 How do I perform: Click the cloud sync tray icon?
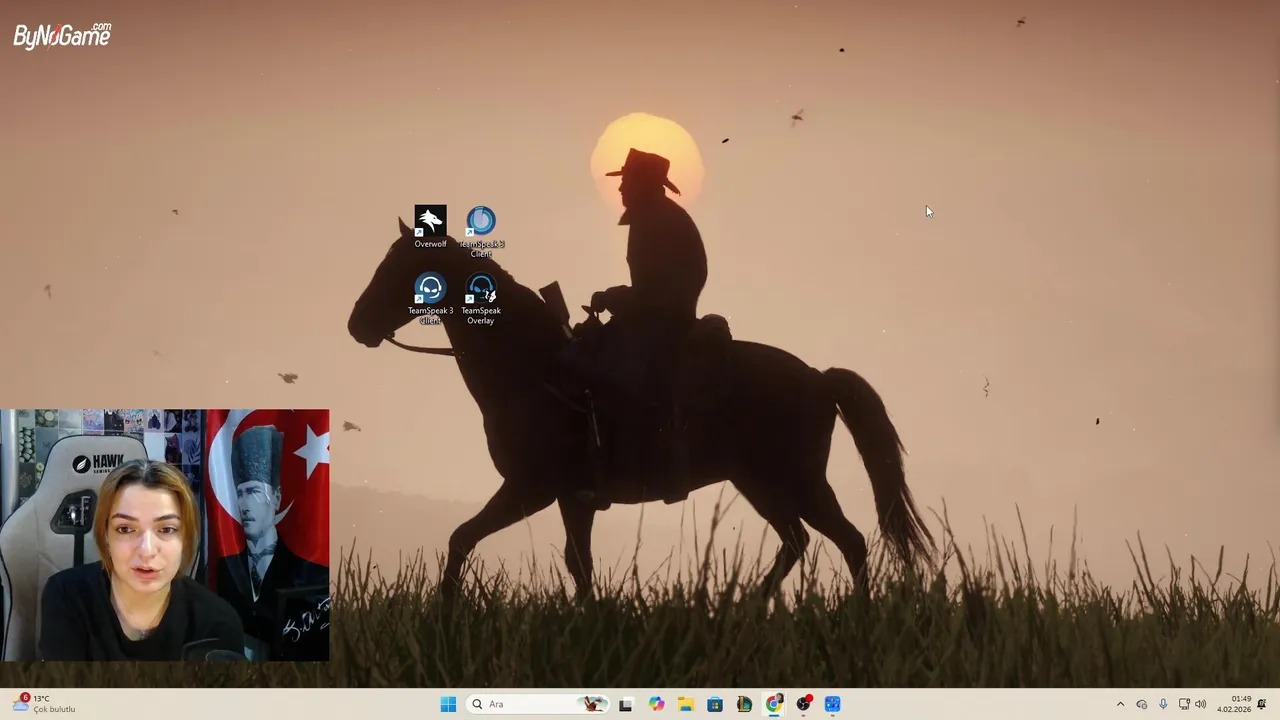tap(1142, 704)
